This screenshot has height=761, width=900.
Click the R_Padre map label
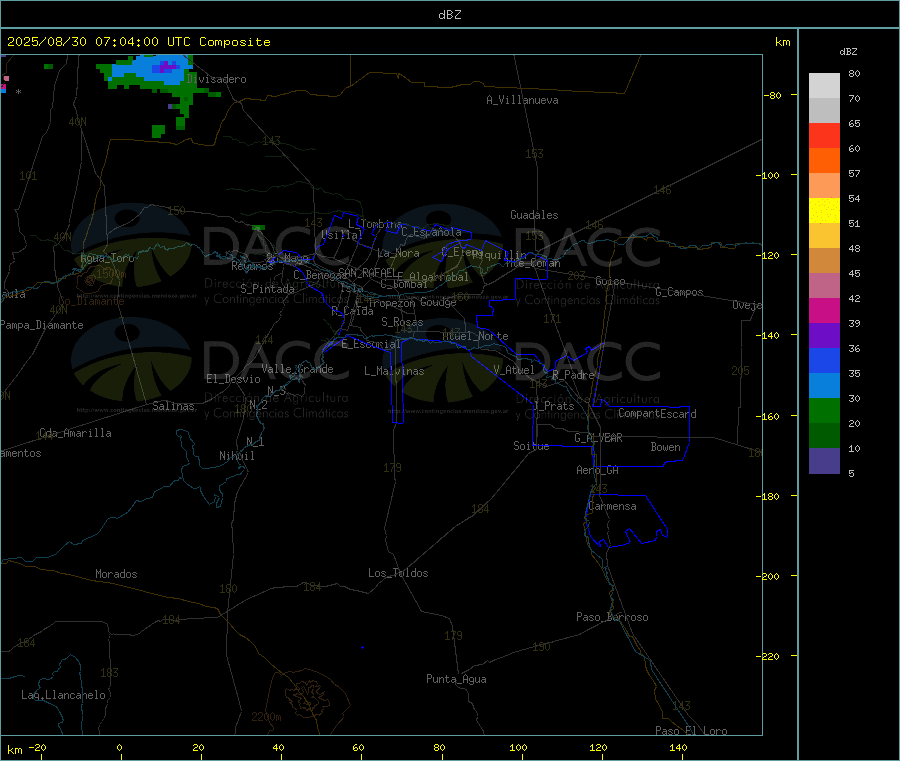pos(573,375)
